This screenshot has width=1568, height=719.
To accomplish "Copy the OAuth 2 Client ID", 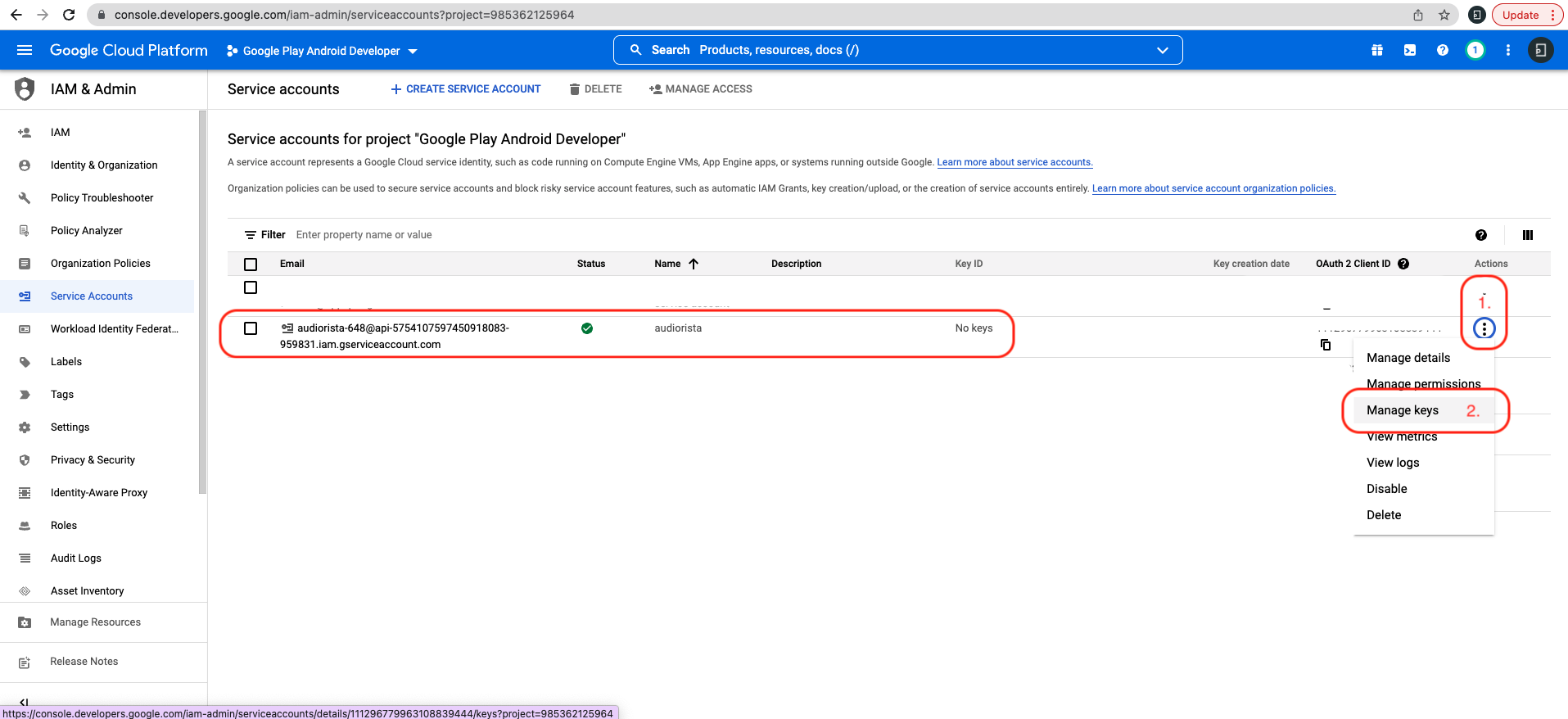I will (1326, 345).
